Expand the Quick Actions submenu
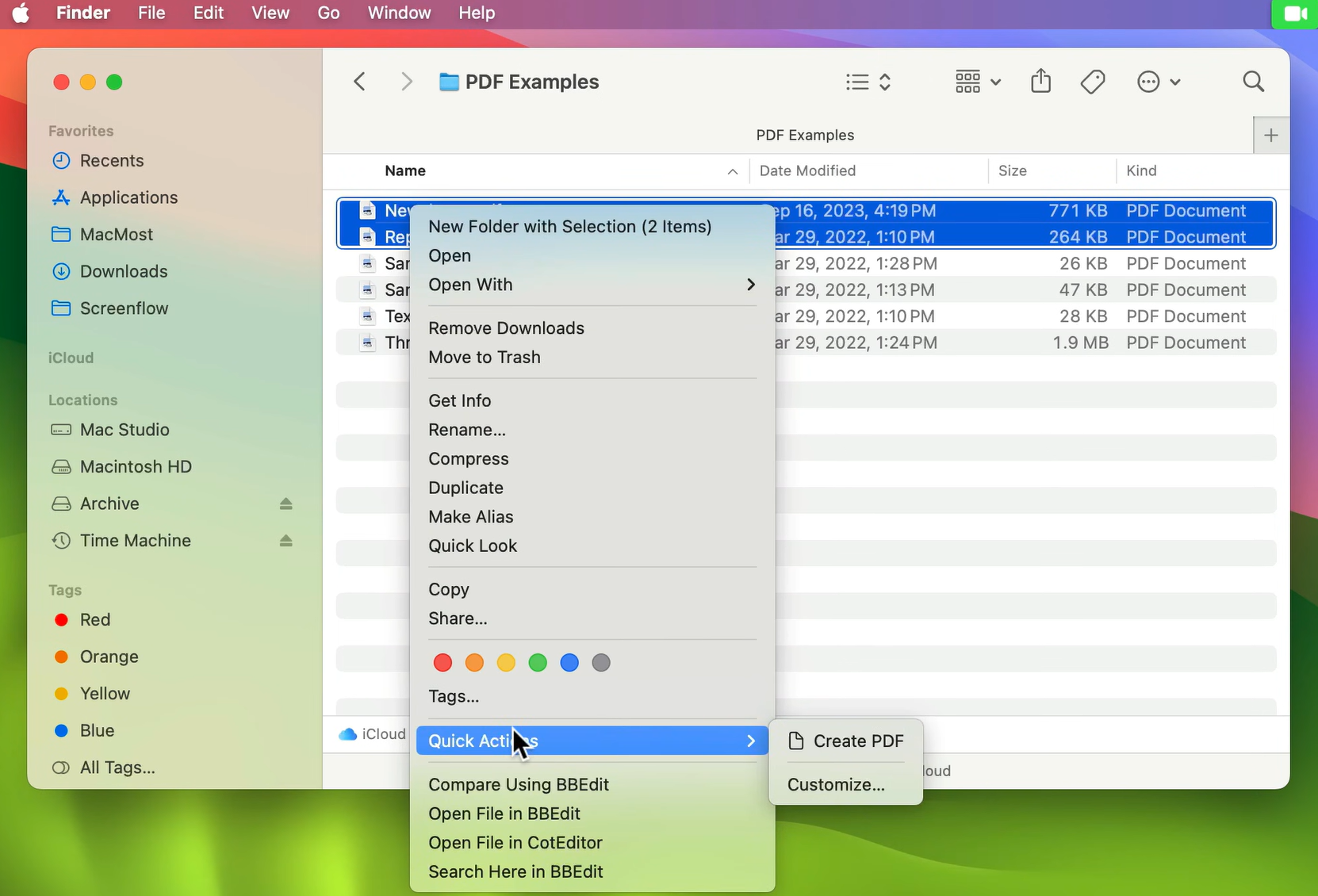Image resolution: width=1318 pixels, height=896 pixels. coord(592,741)
